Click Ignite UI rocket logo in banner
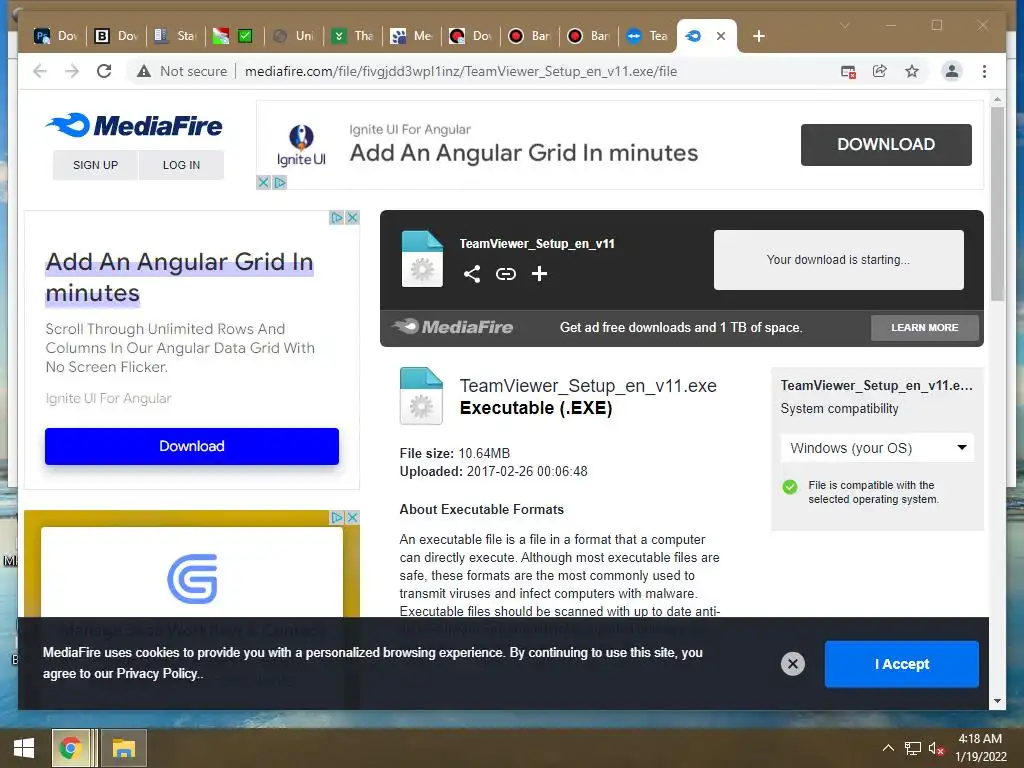Viewport: 1024px width, 768px height. 301,145
